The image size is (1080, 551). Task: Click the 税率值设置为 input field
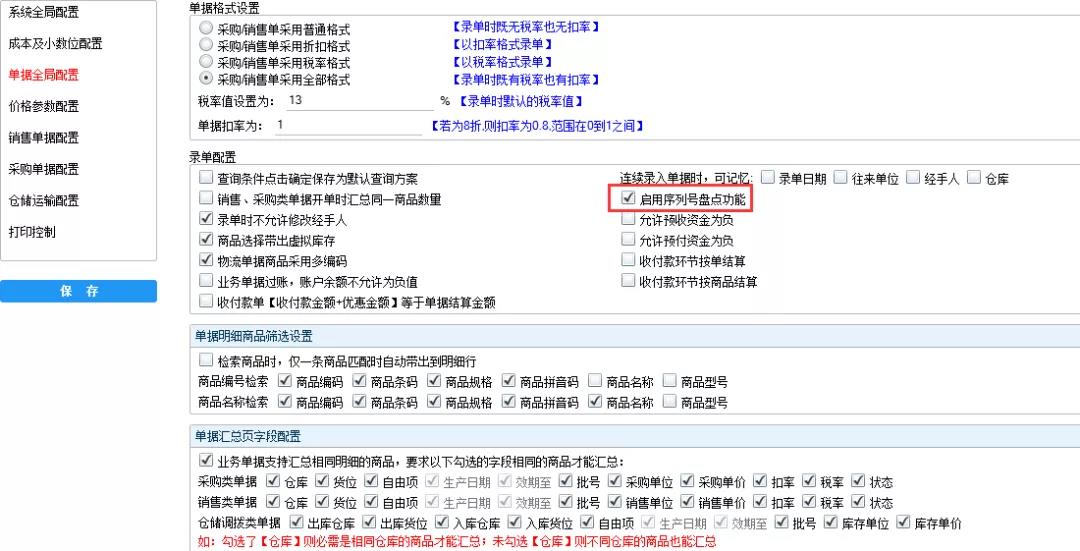355,101
